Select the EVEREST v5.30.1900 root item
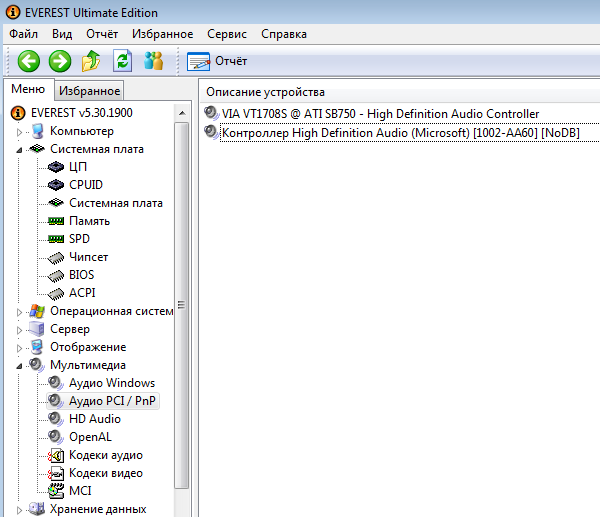This screenshot has width=600, height=517. tap(82, 113)
